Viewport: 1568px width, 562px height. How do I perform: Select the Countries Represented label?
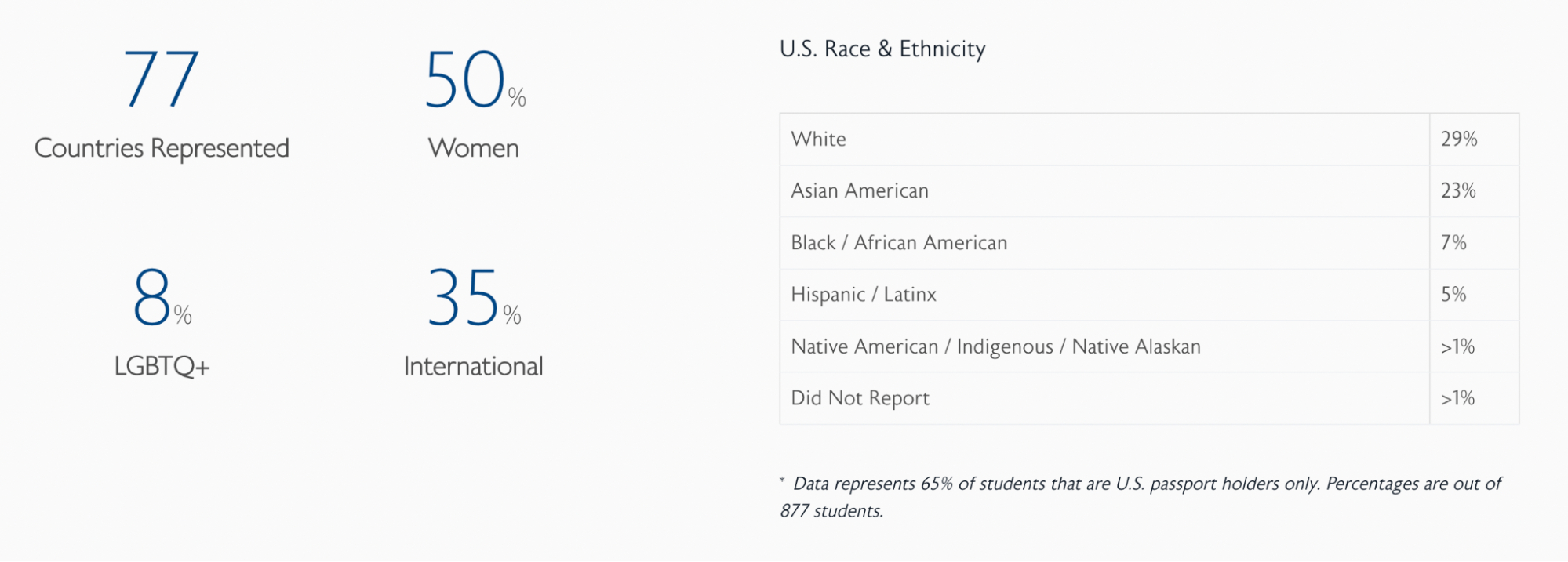tap(162, 148)
